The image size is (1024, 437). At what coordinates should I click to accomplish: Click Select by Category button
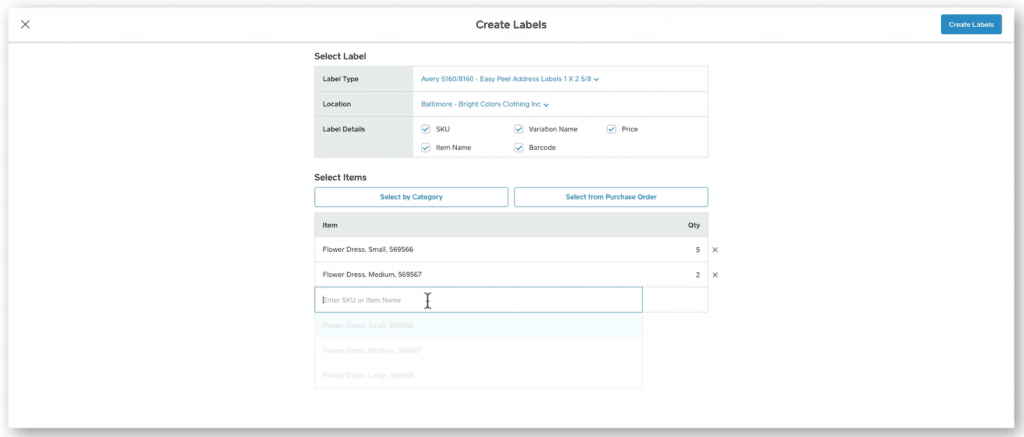[411, 197]
